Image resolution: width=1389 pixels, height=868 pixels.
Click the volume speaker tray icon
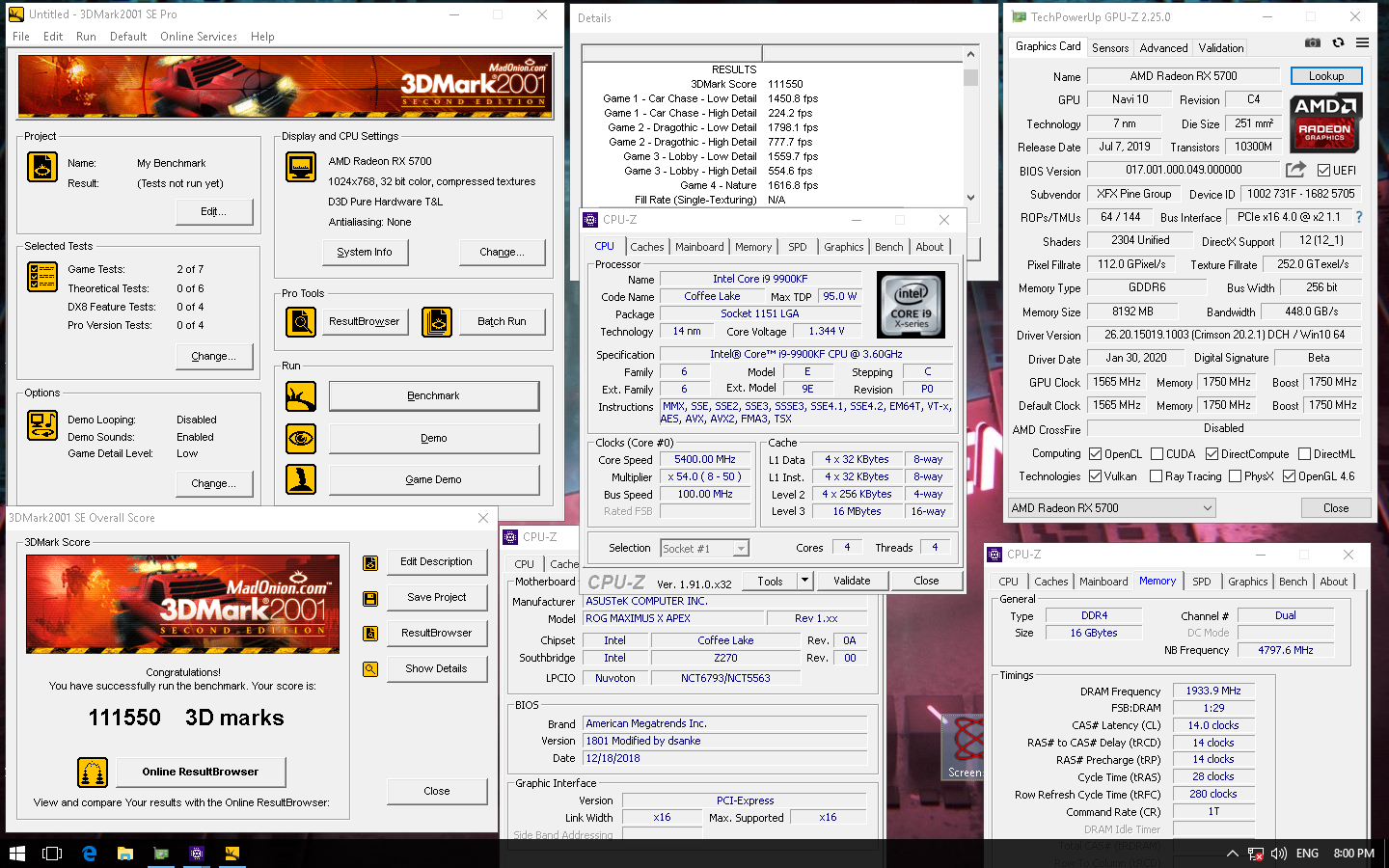click(x=1279, y=854)
